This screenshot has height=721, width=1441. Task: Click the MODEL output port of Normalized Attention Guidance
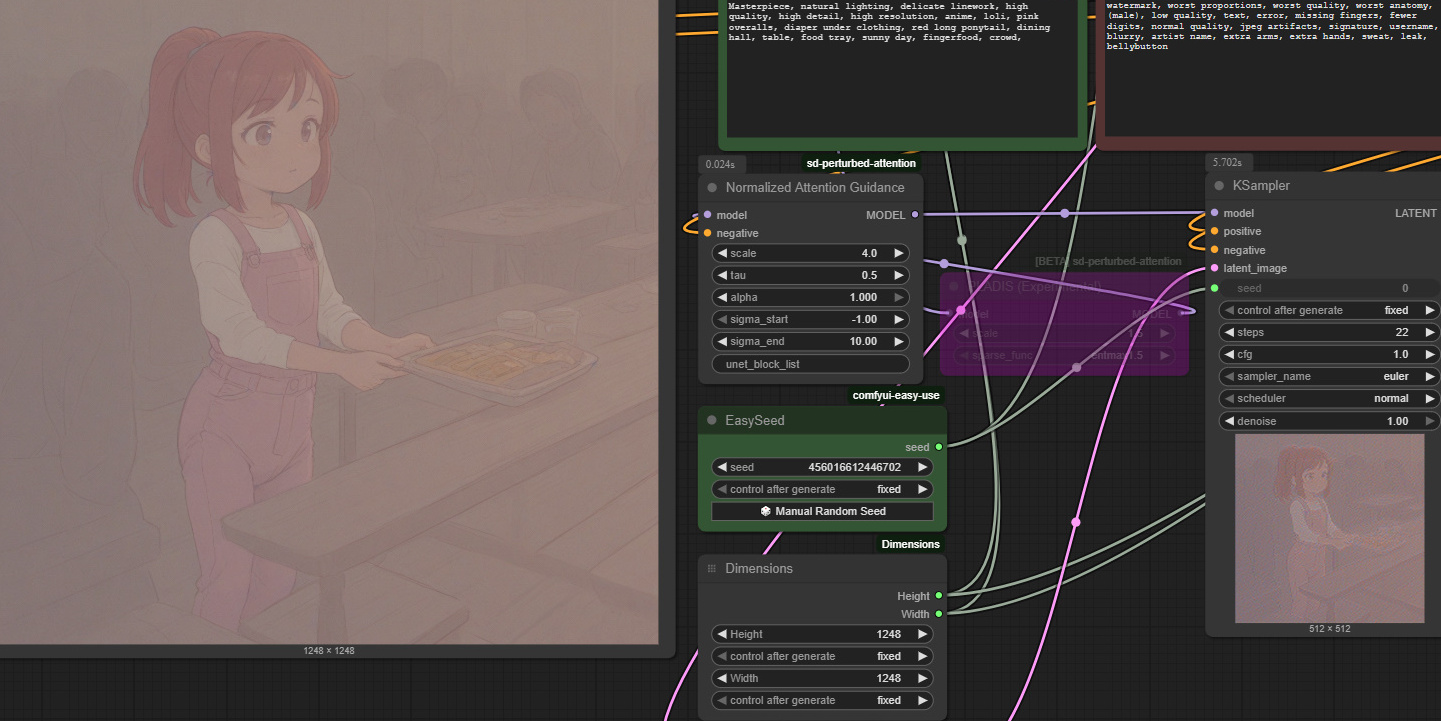pyautogui.click(x=914, y=215)
